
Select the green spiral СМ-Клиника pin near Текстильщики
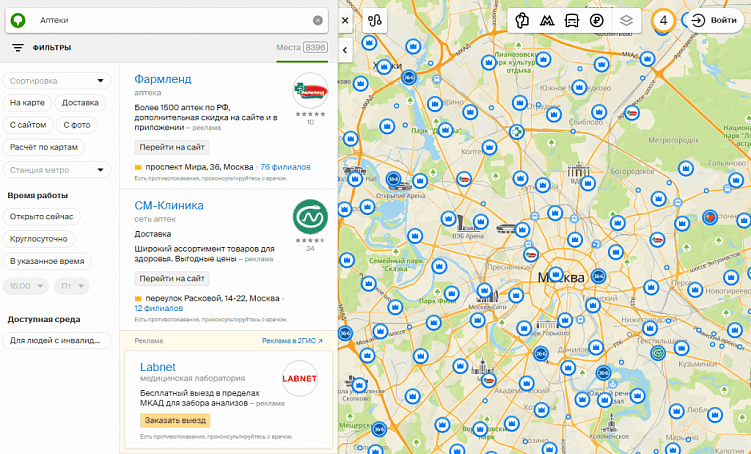tap(659, 353)
